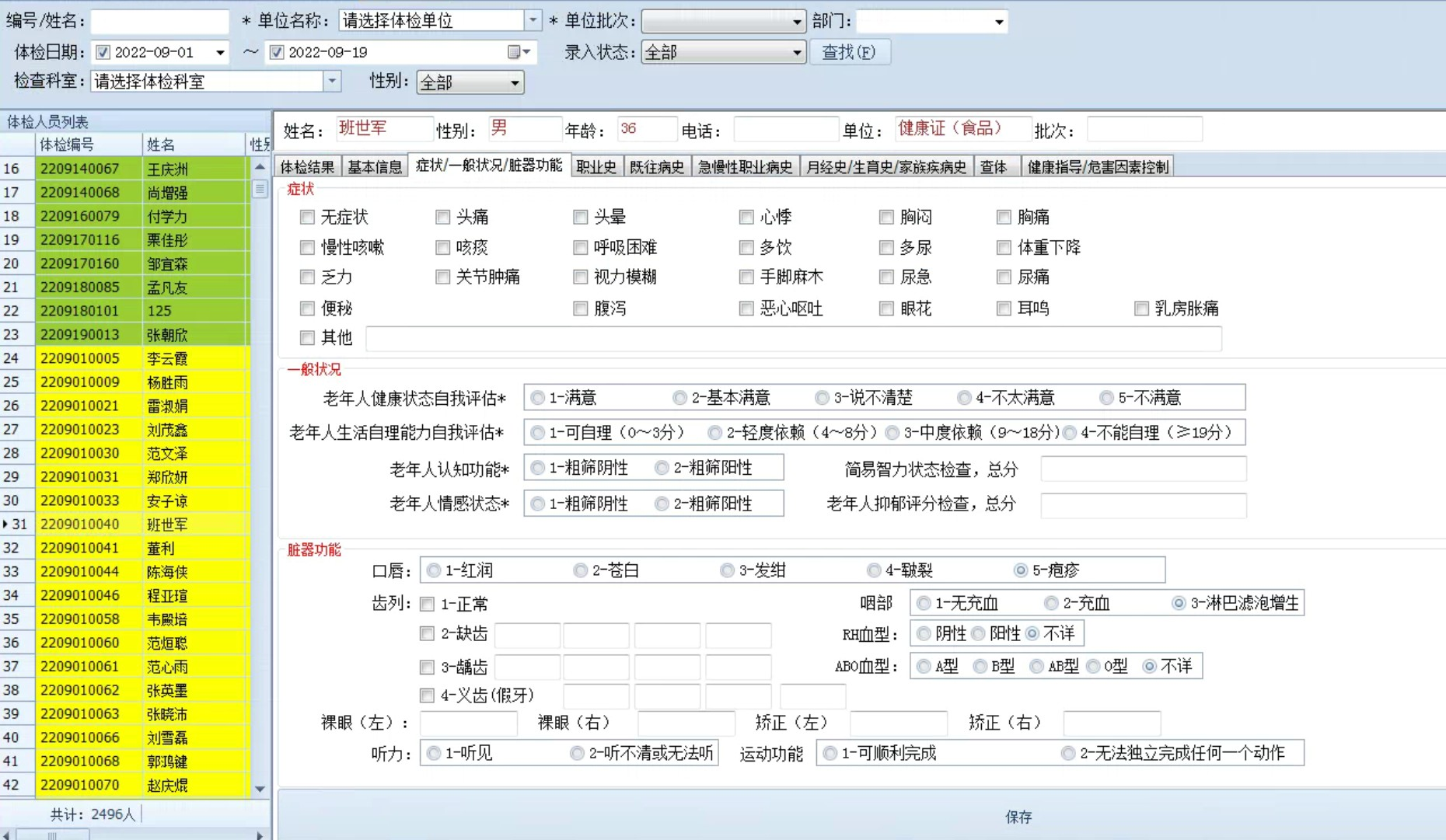Image resolution: width=1446 pixels, height=840 pixels.
Task: Switch to the 基本信息 tab
Action: pos(375,167)
